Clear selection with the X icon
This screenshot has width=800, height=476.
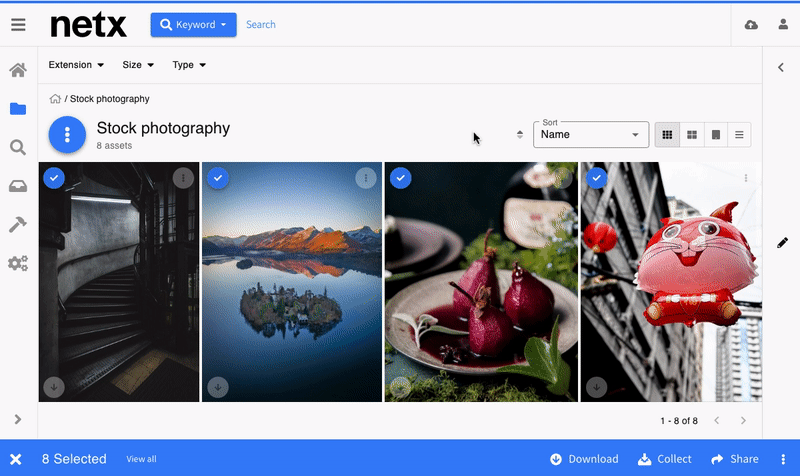coord(16,459)
